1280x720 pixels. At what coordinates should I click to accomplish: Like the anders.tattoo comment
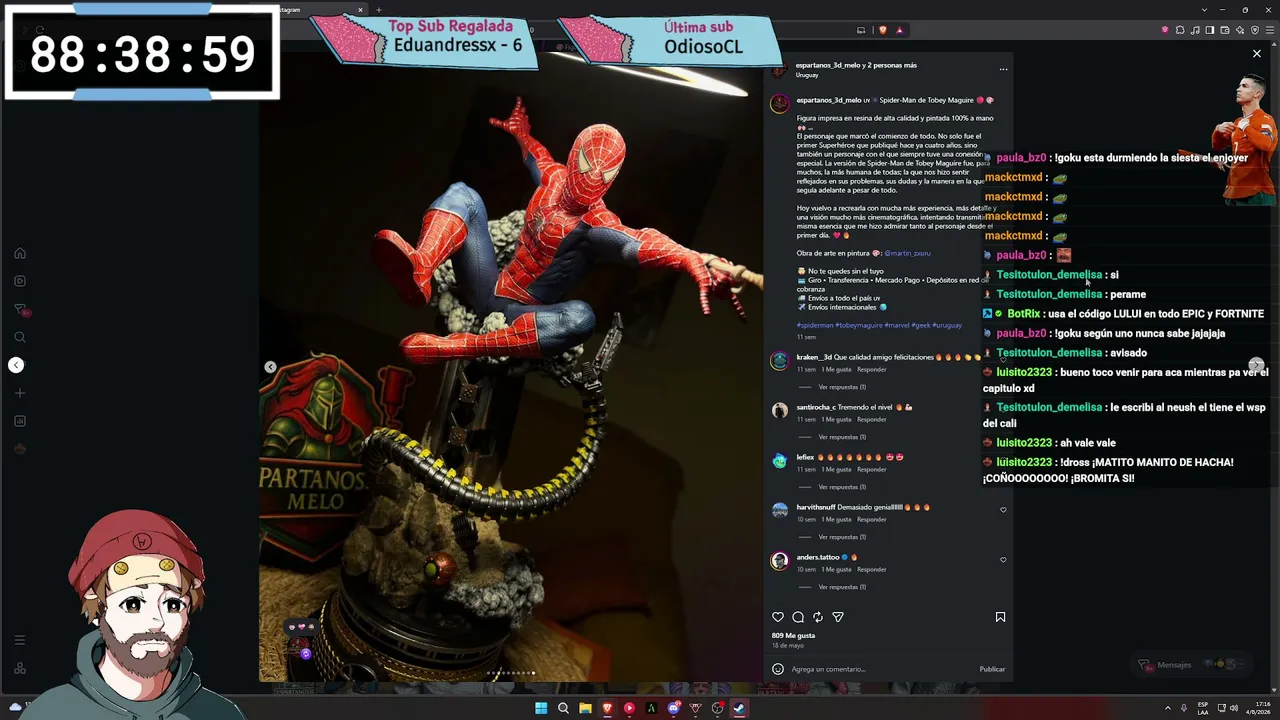(1003, 560)
